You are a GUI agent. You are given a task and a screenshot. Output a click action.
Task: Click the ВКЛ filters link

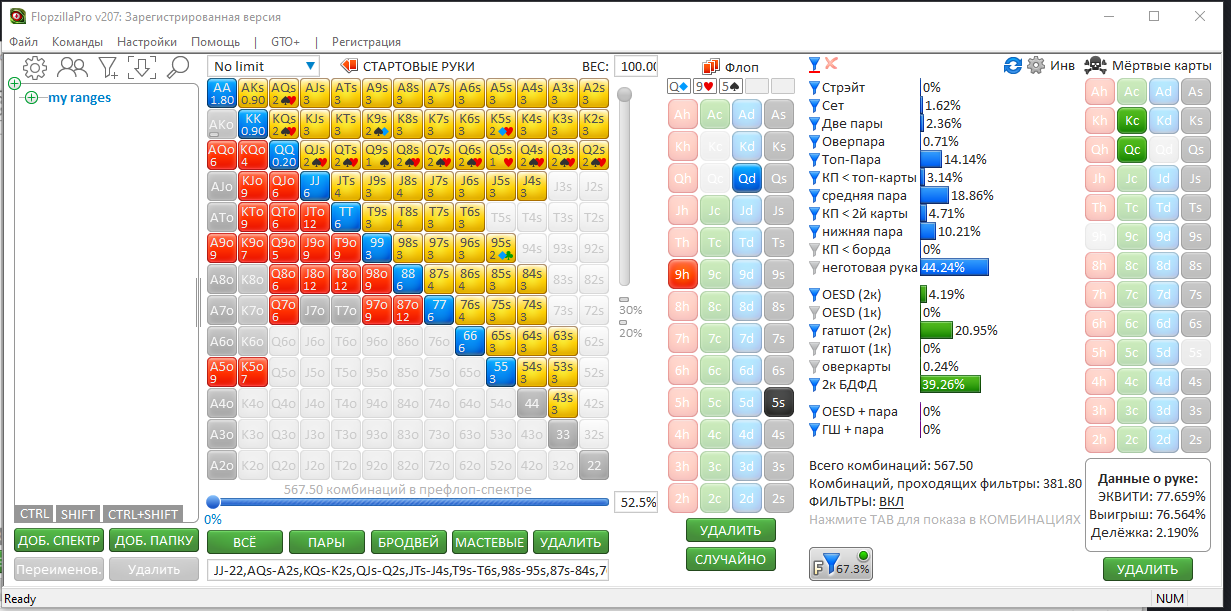pos(890,501)
